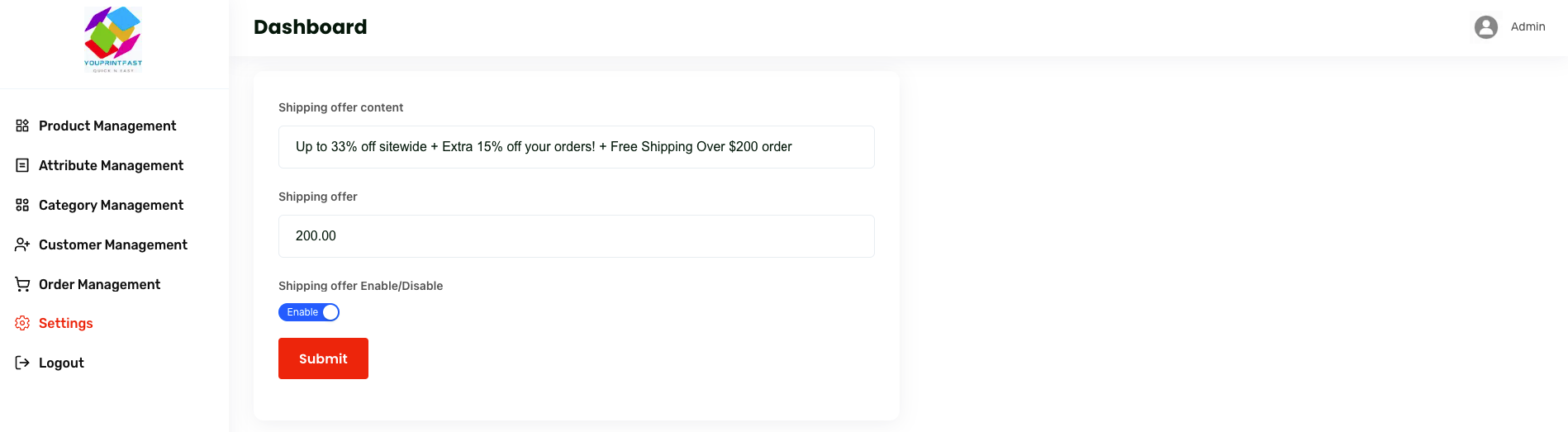The width and height of the screenshot is (1568, 432).
Task: Go to Attribute Management page
Action: [111, 165]
